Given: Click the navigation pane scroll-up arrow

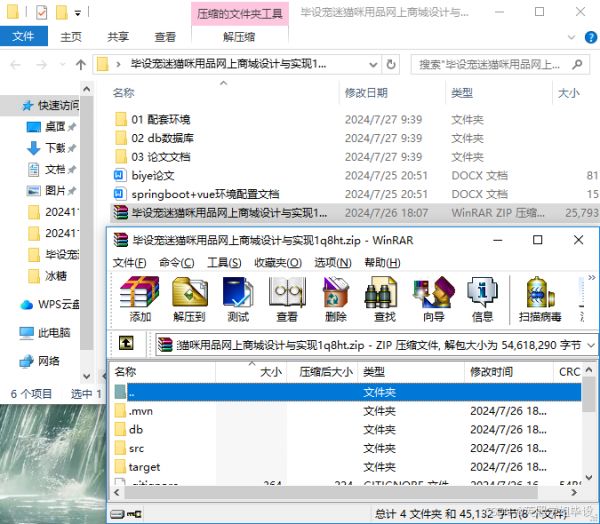Looking at the screenshot, I should pyautogui.click(x=87, y=89).
